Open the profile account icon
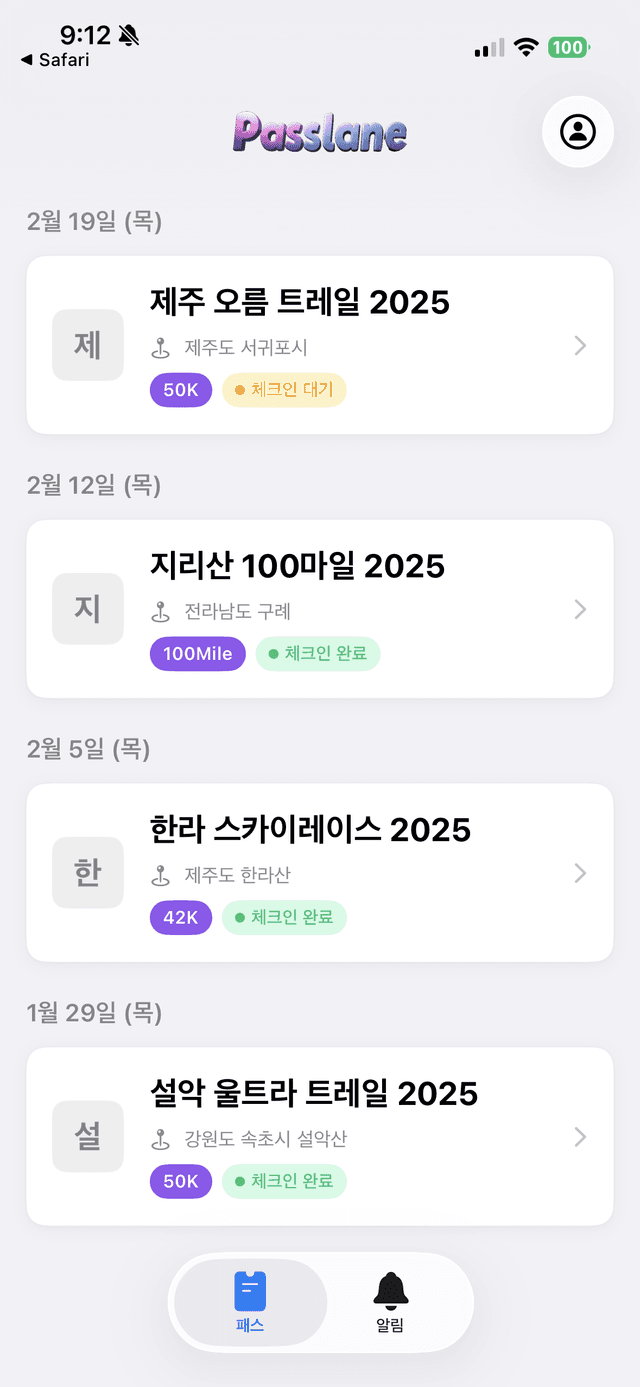 (x=577, y=131)
